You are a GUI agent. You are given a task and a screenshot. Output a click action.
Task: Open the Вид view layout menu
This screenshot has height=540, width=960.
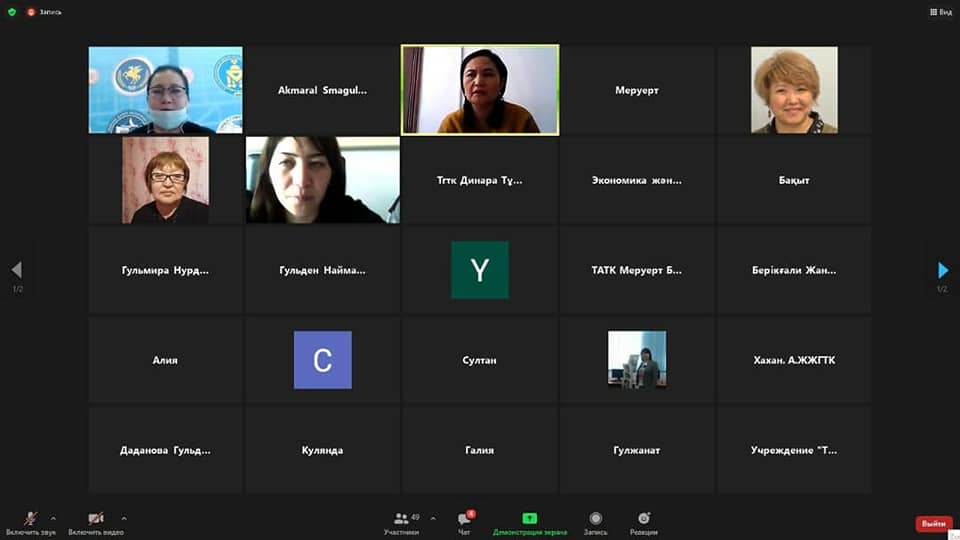click(940, 12)
